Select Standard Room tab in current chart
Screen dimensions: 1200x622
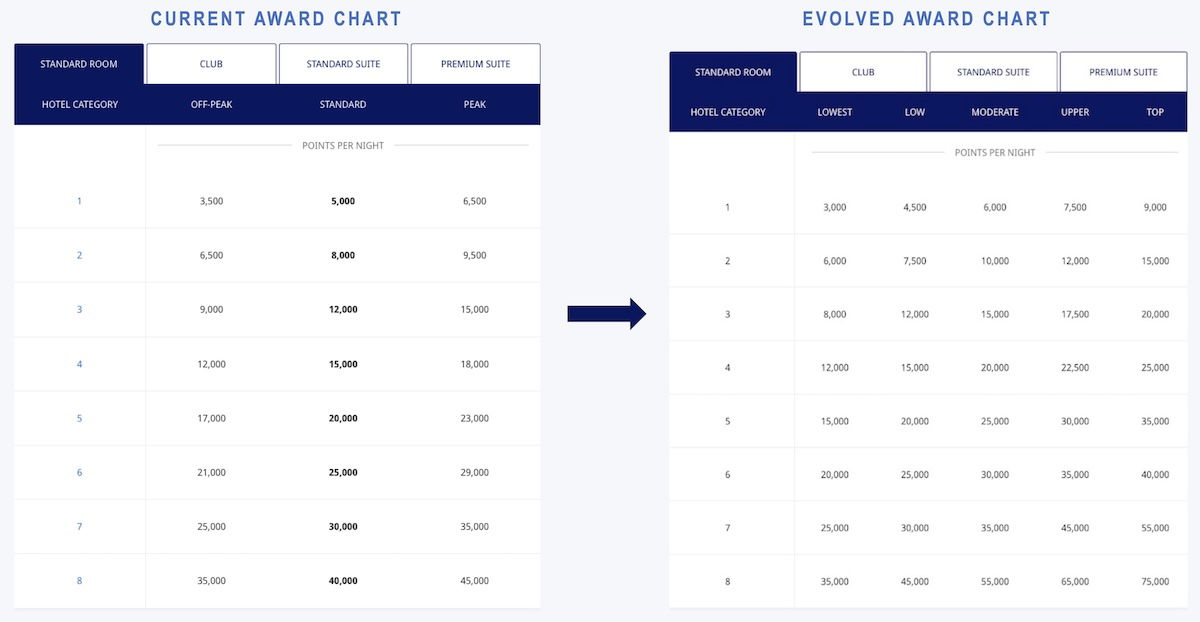pos(79,64)
